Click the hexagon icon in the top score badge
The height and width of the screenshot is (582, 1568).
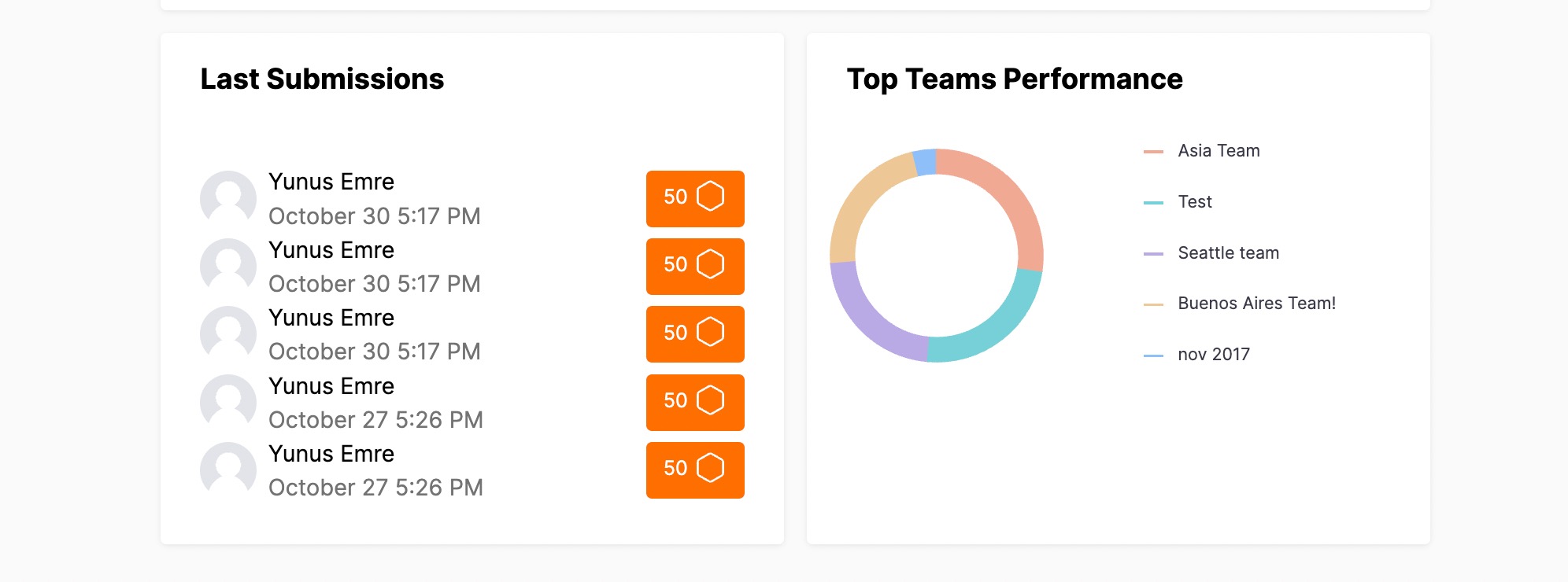[x=710, y=197]
